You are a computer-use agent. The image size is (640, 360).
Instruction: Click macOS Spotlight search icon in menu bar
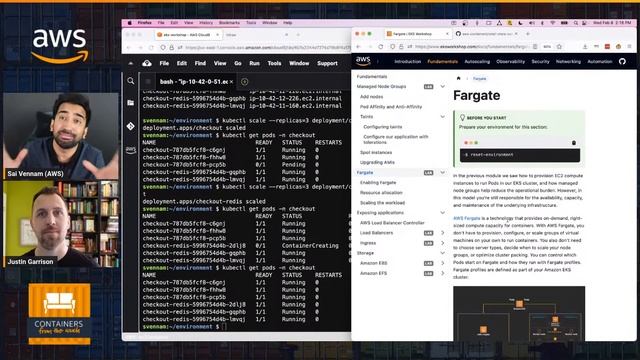coord(576,23)
